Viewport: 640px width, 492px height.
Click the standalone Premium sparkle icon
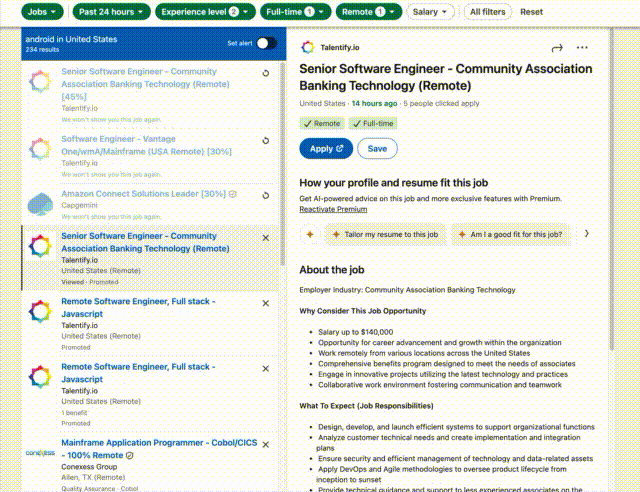tap(310, 234)
